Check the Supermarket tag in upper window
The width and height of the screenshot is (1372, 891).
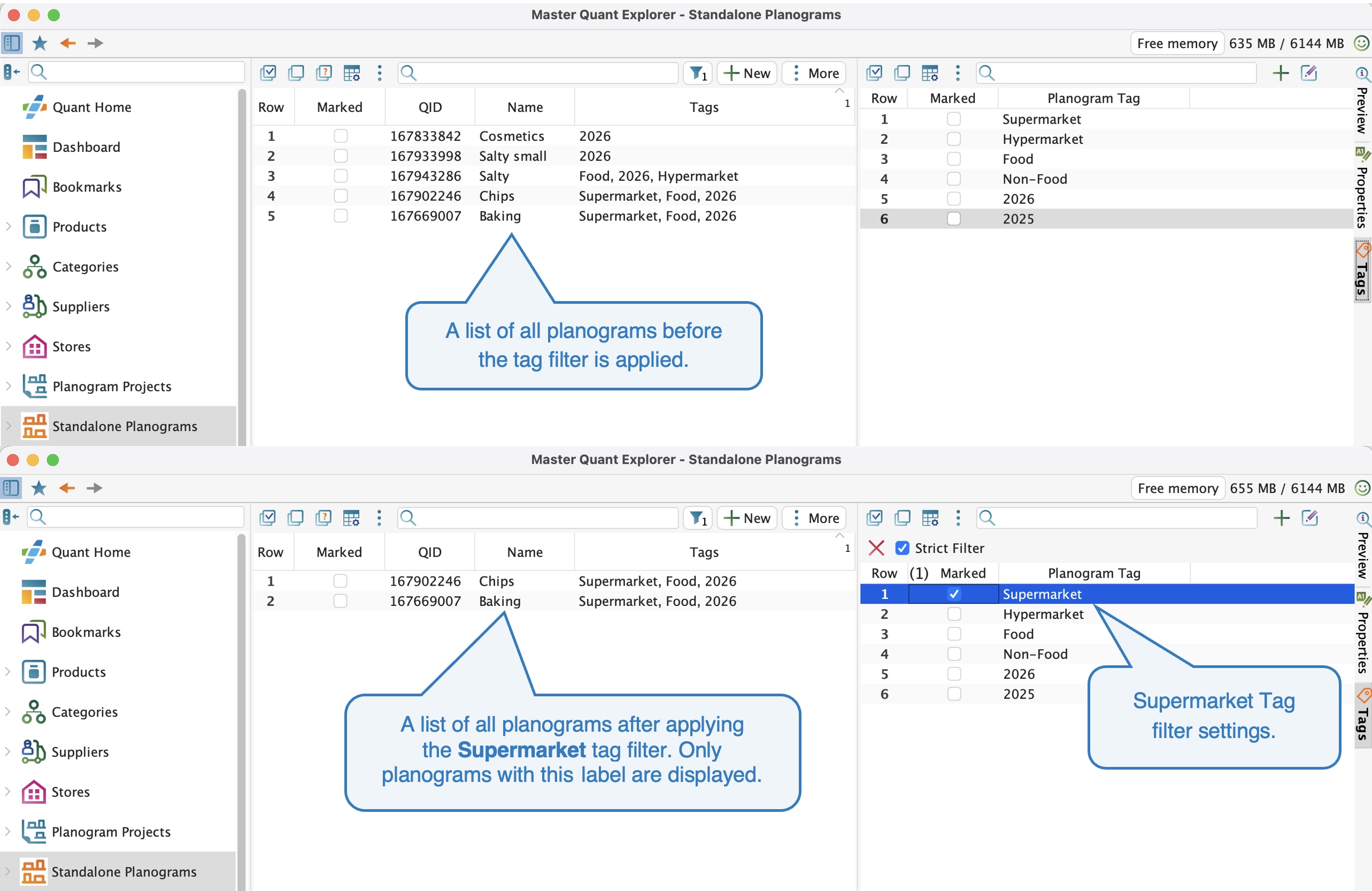click(x=953, y=119)
